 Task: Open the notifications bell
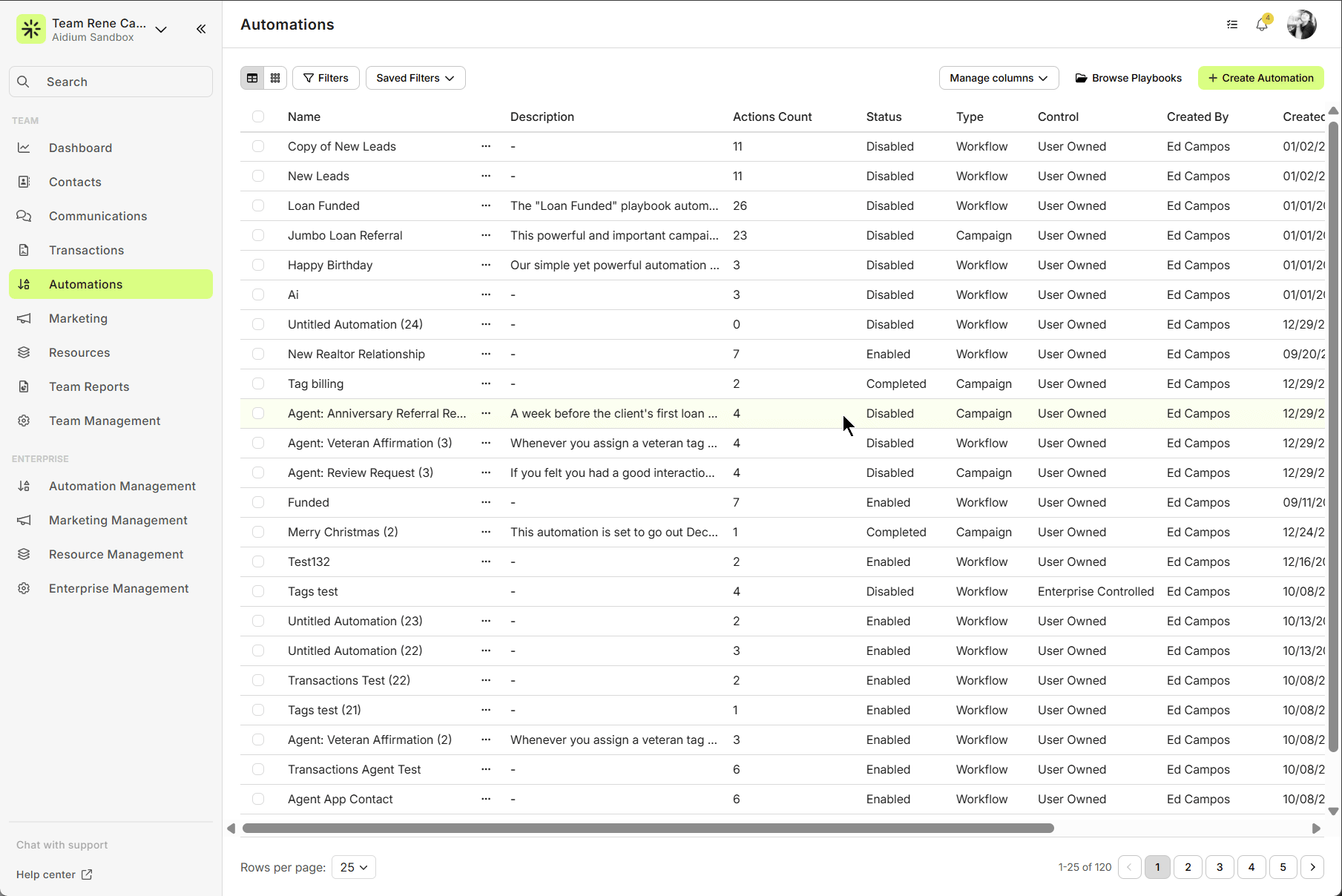click(1261, 24)
